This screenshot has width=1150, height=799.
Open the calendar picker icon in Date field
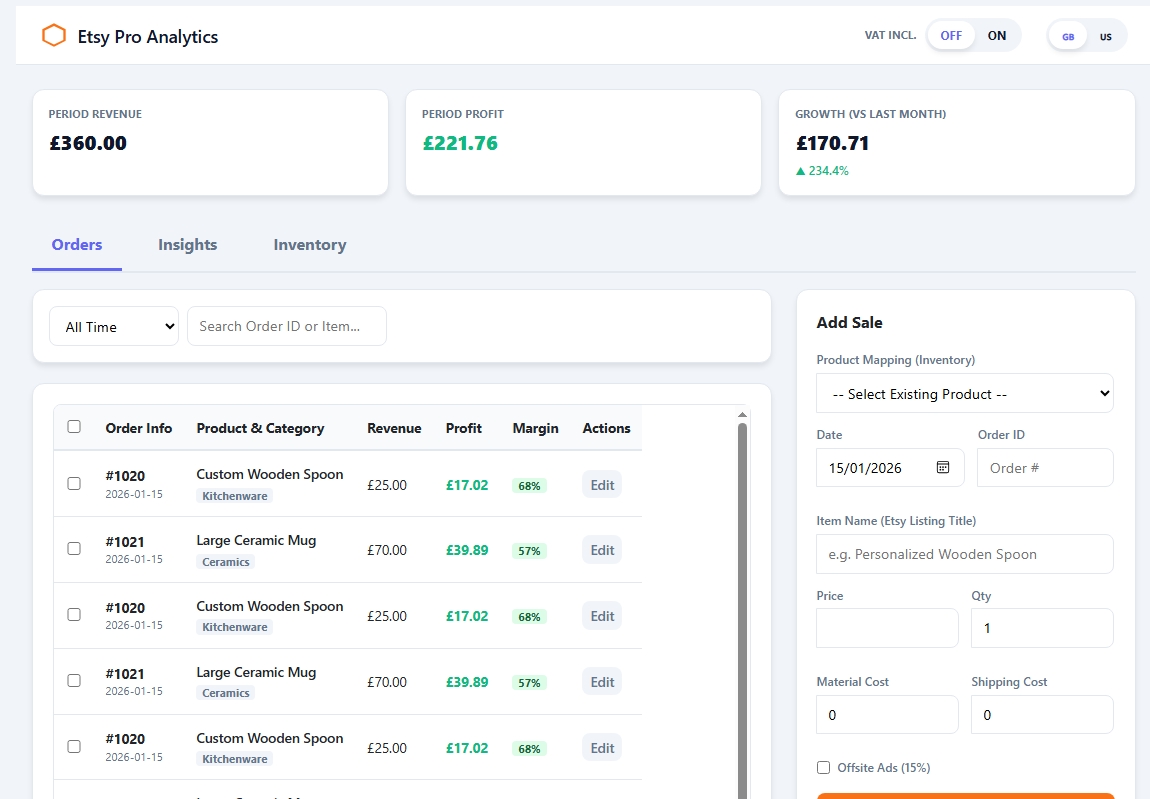(942, 467)
